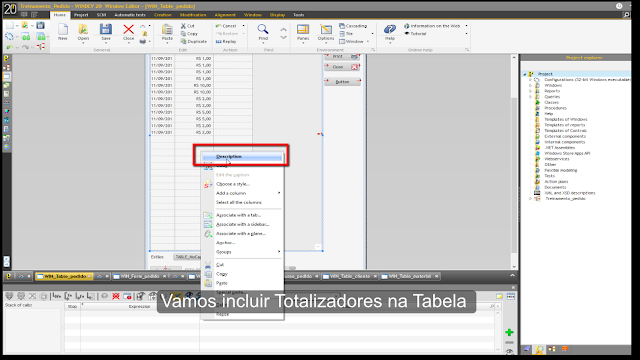Viewport: 640px width, 360px height.
Task: Select Classes in Project explorer
Action: [x=551, y=102]
